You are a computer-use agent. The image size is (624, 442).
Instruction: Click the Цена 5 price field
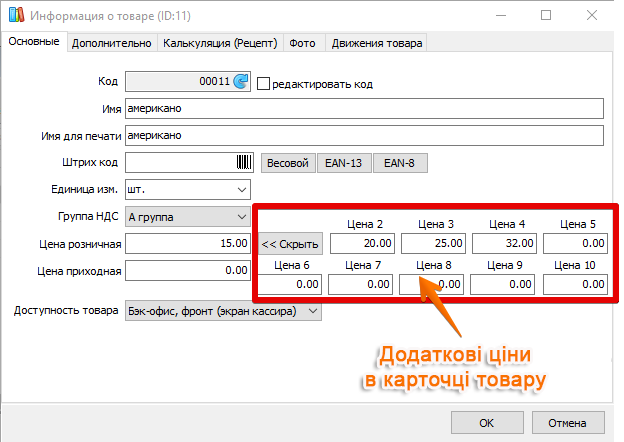(x=575, y=243)
